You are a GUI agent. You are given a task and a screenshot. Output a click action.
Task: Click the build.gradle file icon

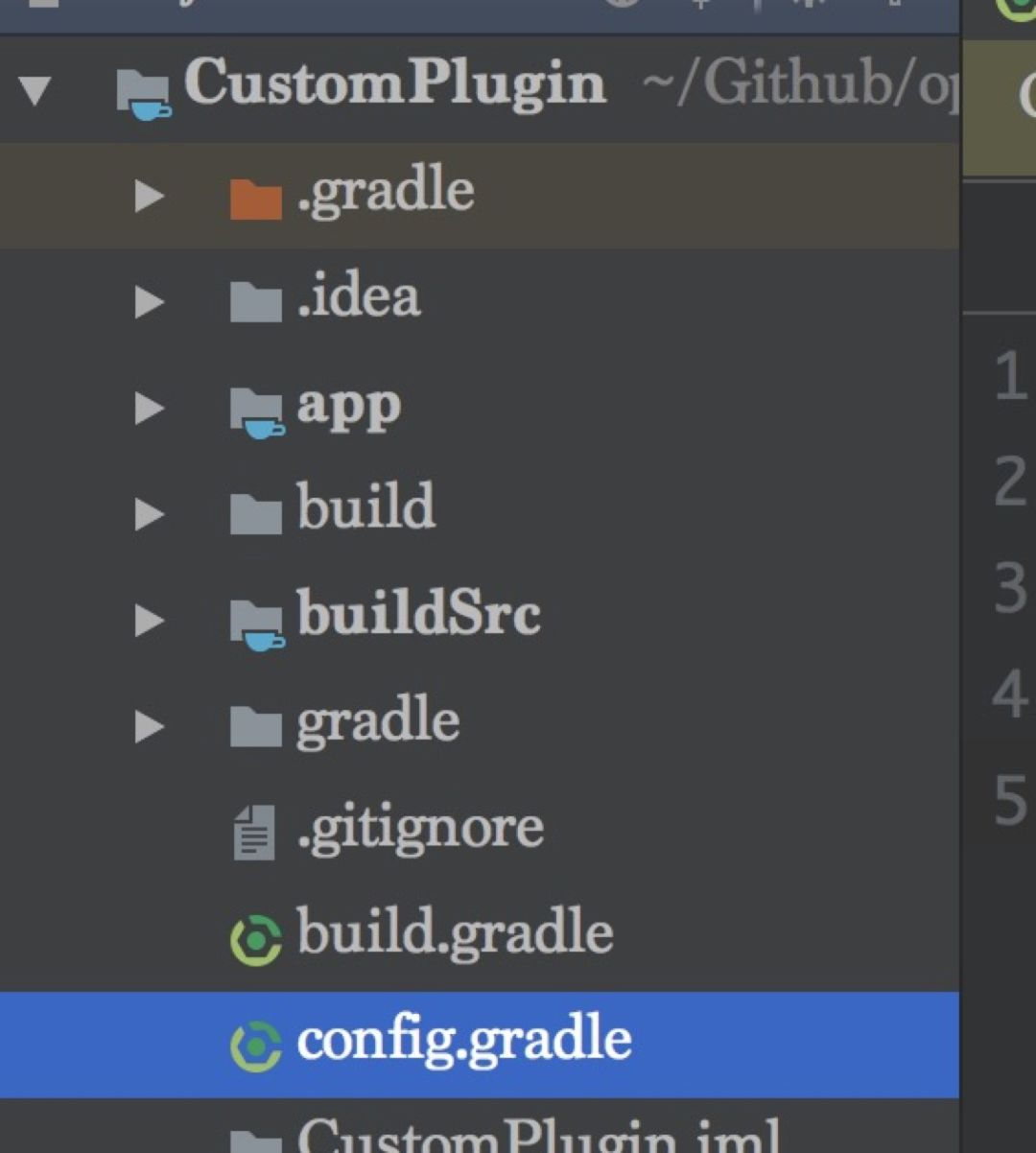[255, 939]
